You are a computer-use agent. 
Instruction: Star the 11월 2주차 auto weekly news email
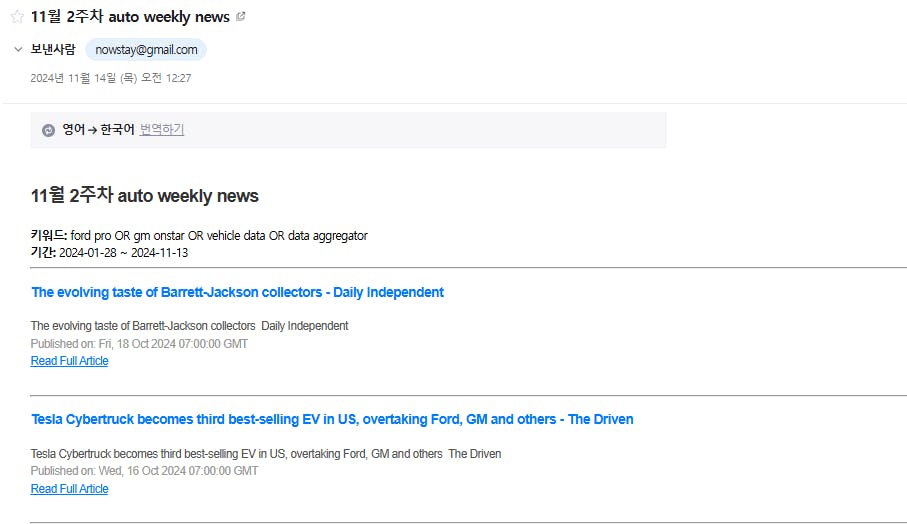pyautogui.click(x=17, y=17)
